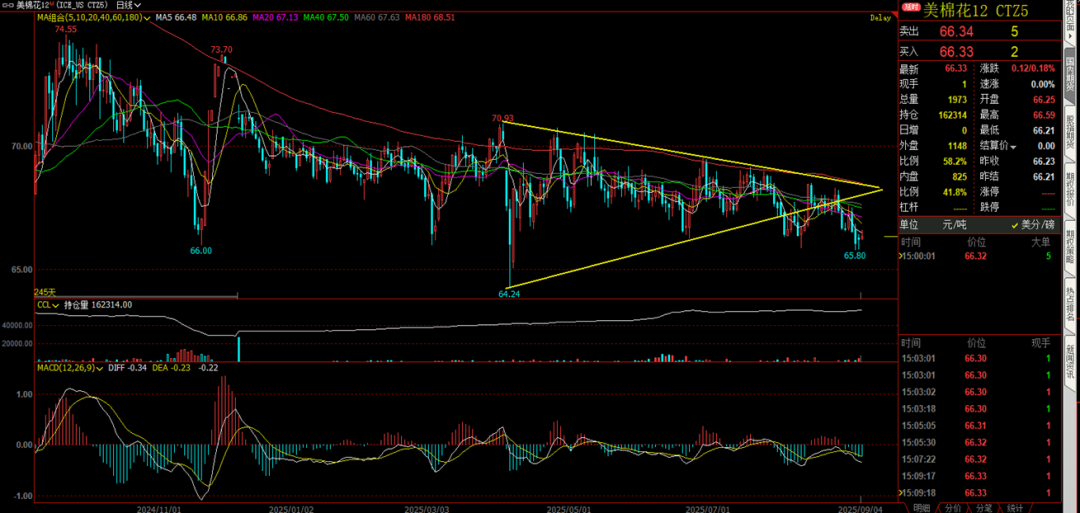Click the 买入 price 66.33
The image size is (1080, 513).
click(955, 51)
